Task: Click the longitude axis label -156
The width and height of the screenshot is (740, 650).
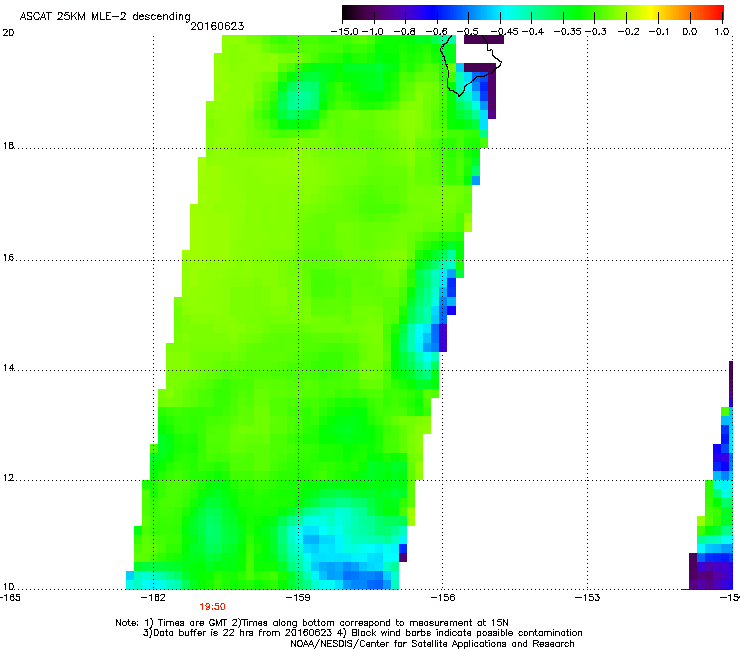Action: (x=443, y=598)
